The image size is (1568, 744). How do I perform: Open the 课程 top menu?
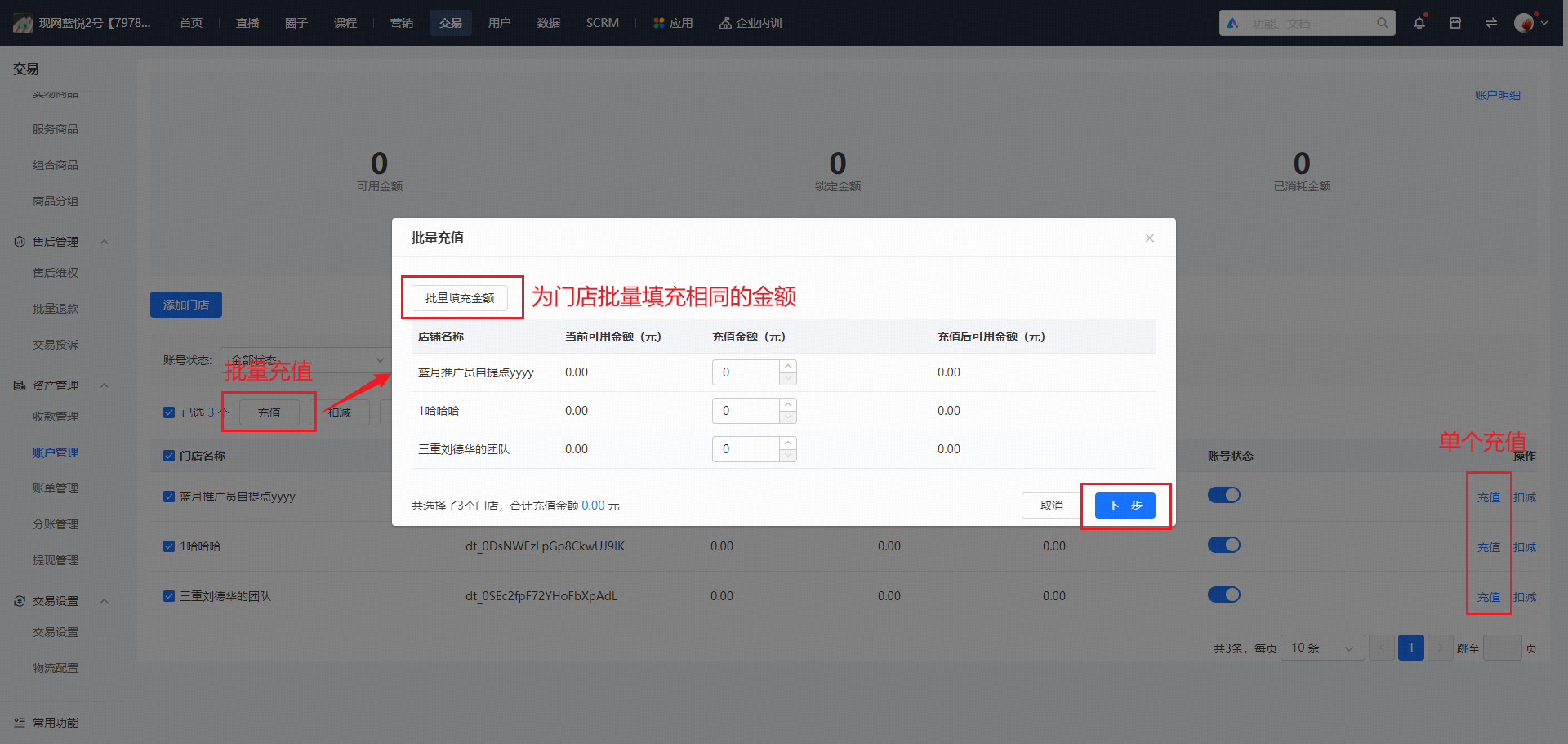(x=345, y=23)
